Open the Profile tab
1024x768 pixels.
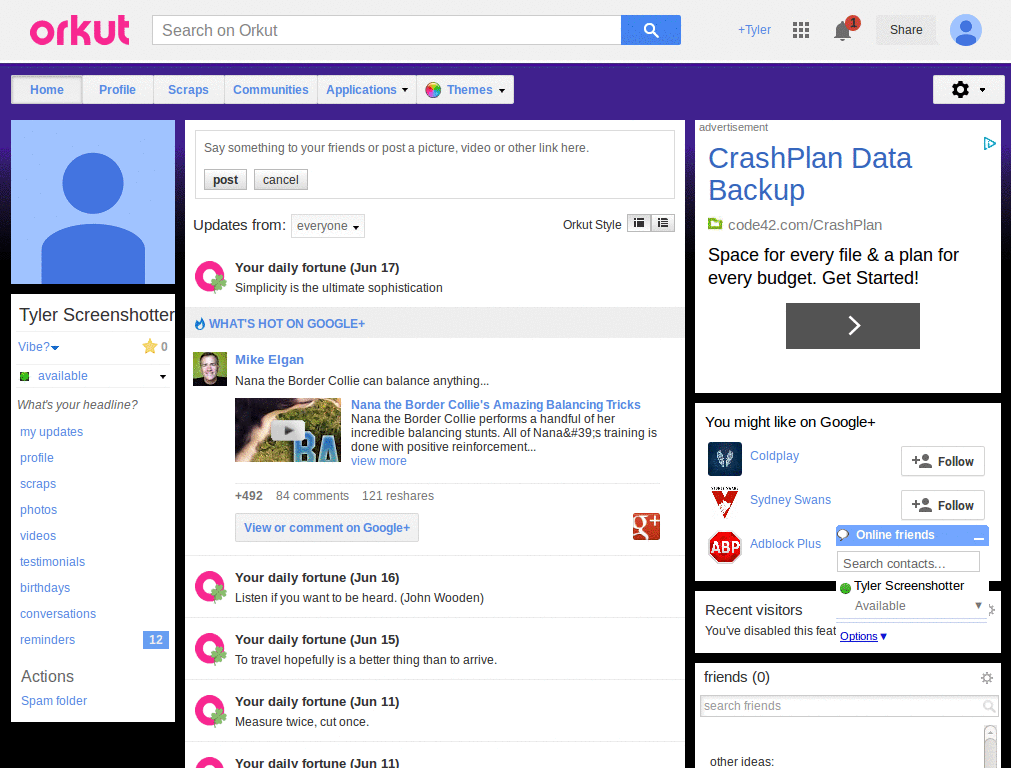coord(118,90)
